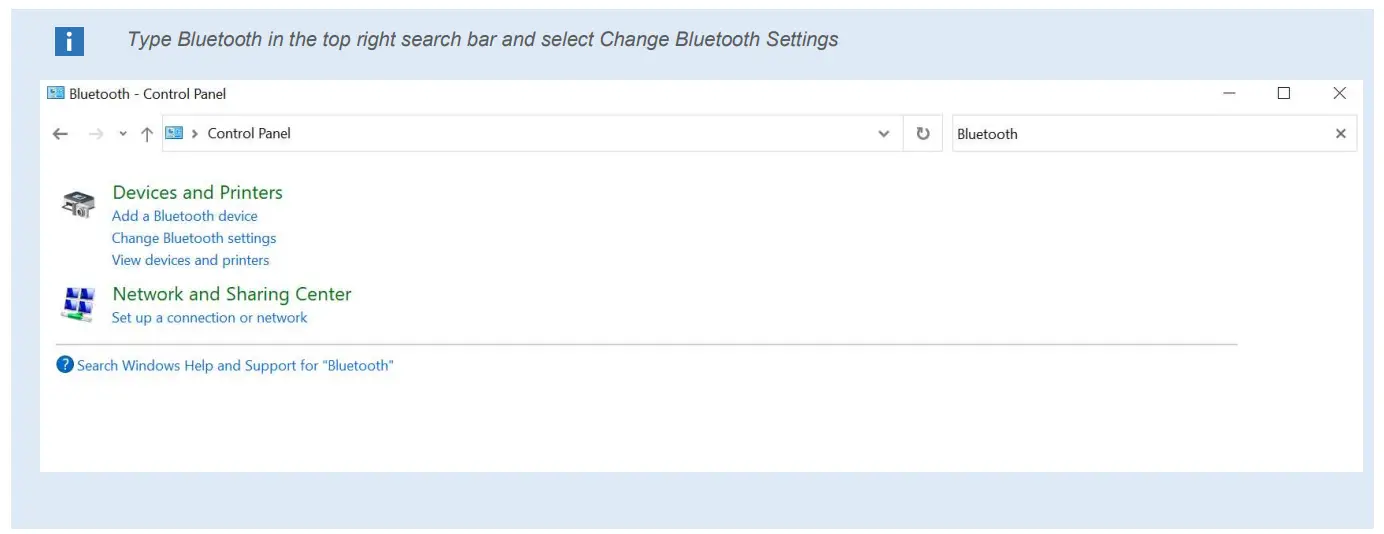Click into the Bluetooth search field
Image resolution: width=1384 pixels, height=534 pixels.
pos(1140,134)
